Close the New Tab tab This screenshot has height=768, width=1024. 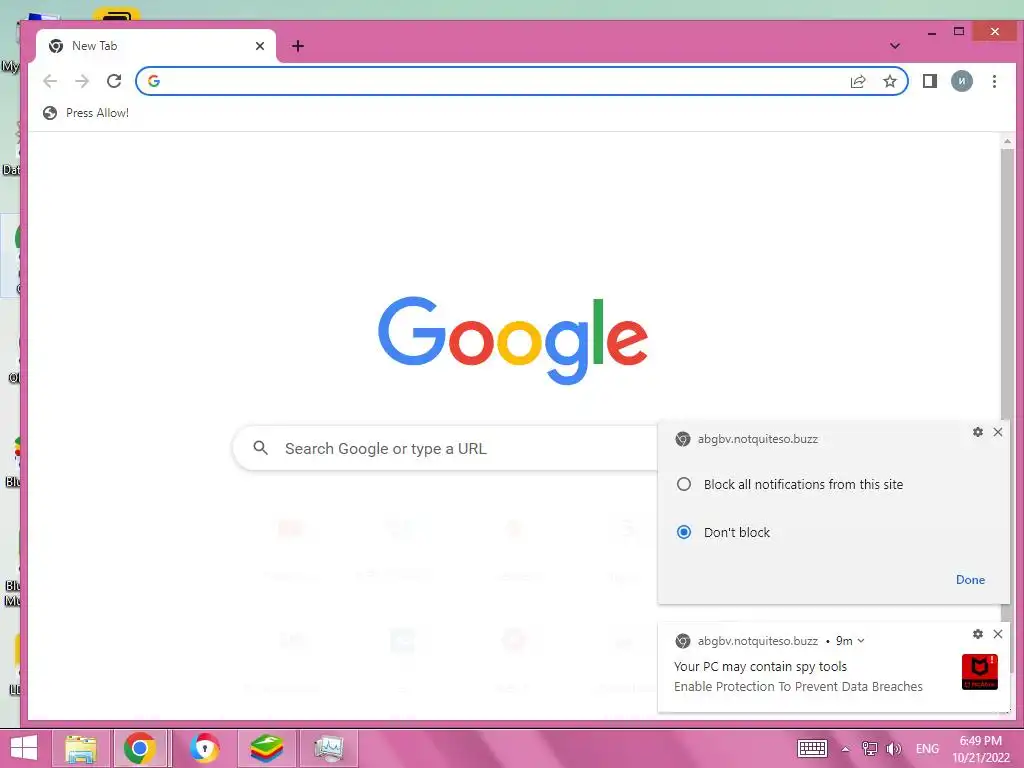point(260,46)
